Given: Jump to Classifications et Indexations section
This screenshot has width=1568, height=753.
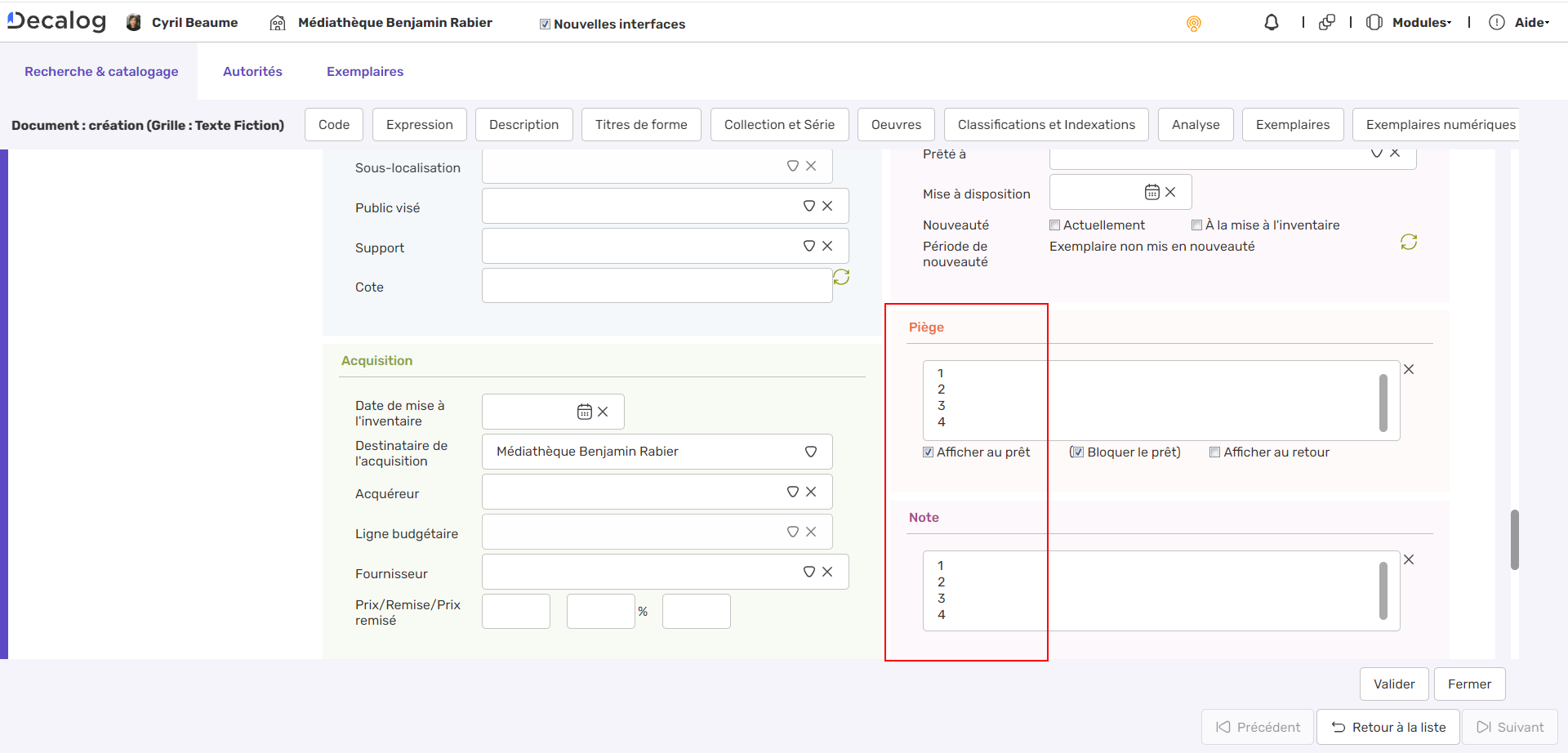Looking at the screenshot, I should point(1045,125).
